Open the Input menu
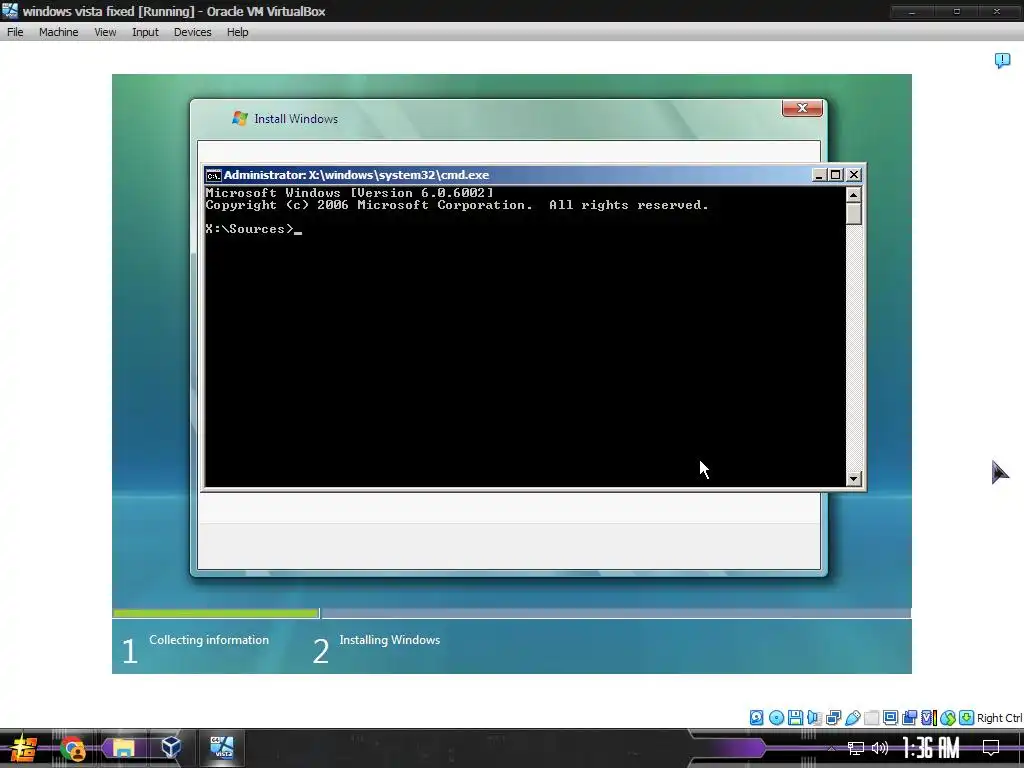The width and height of the screenshot is (1024, 768). coord(145,32)
